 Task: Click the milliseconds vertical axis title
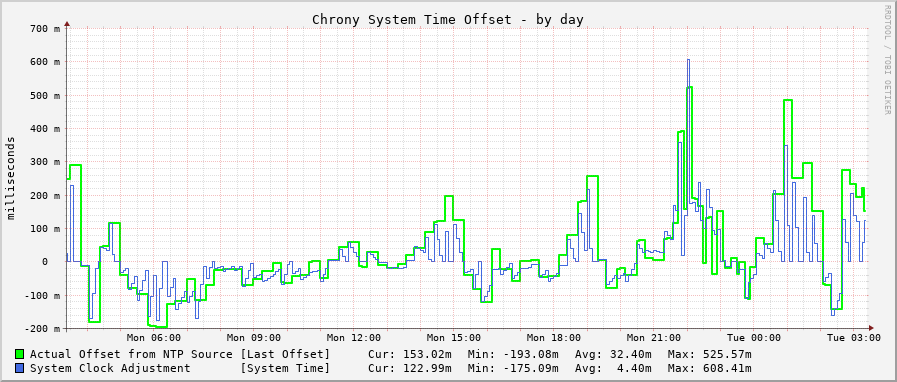tap(11, 178)
